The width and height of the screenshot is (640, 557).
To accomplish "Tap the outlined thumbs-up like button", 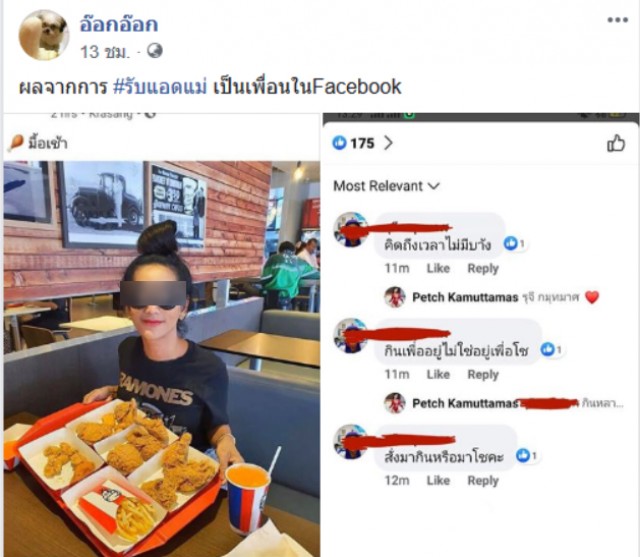I will coord(616,143).
